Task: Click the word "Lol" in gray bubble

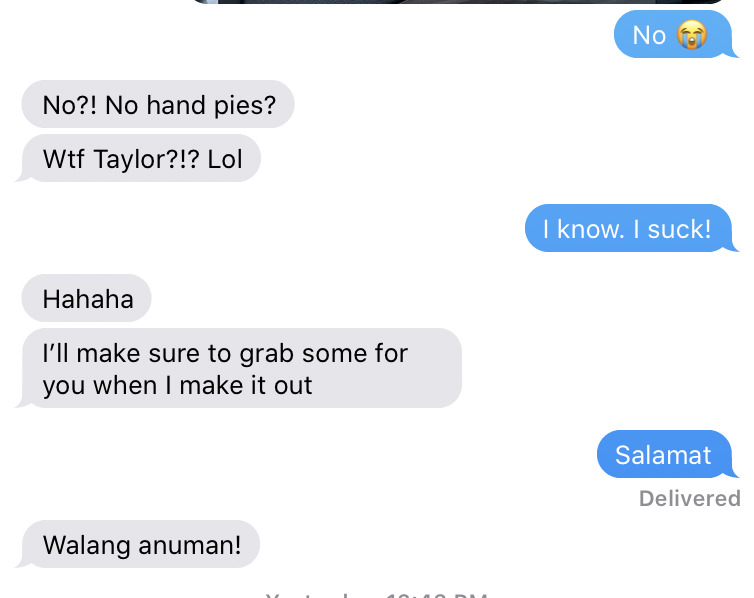Action: click(225, 159)
